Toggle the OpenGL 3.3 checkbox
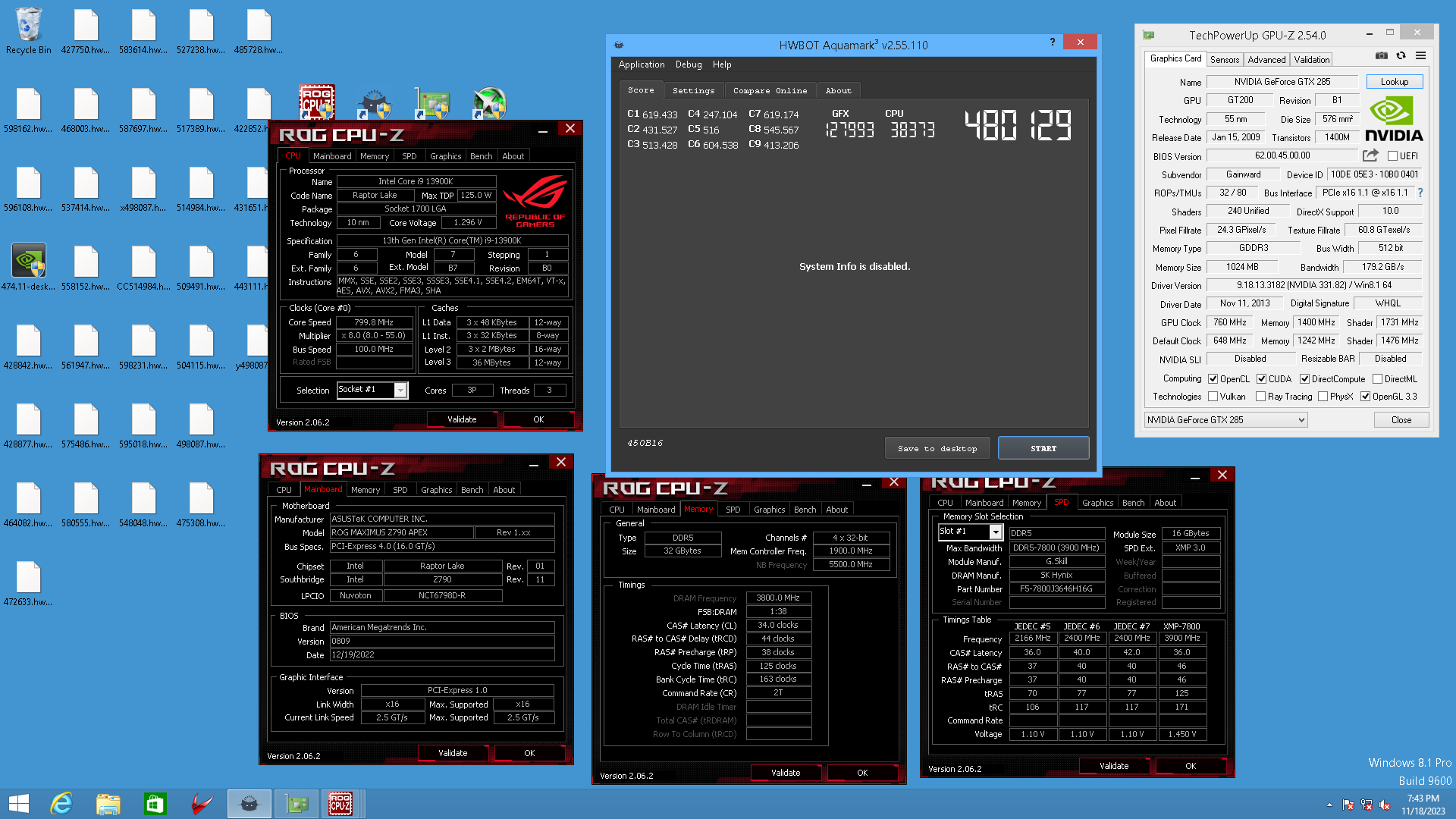This screenshot has height=819, width=1456. [1365, 397]
